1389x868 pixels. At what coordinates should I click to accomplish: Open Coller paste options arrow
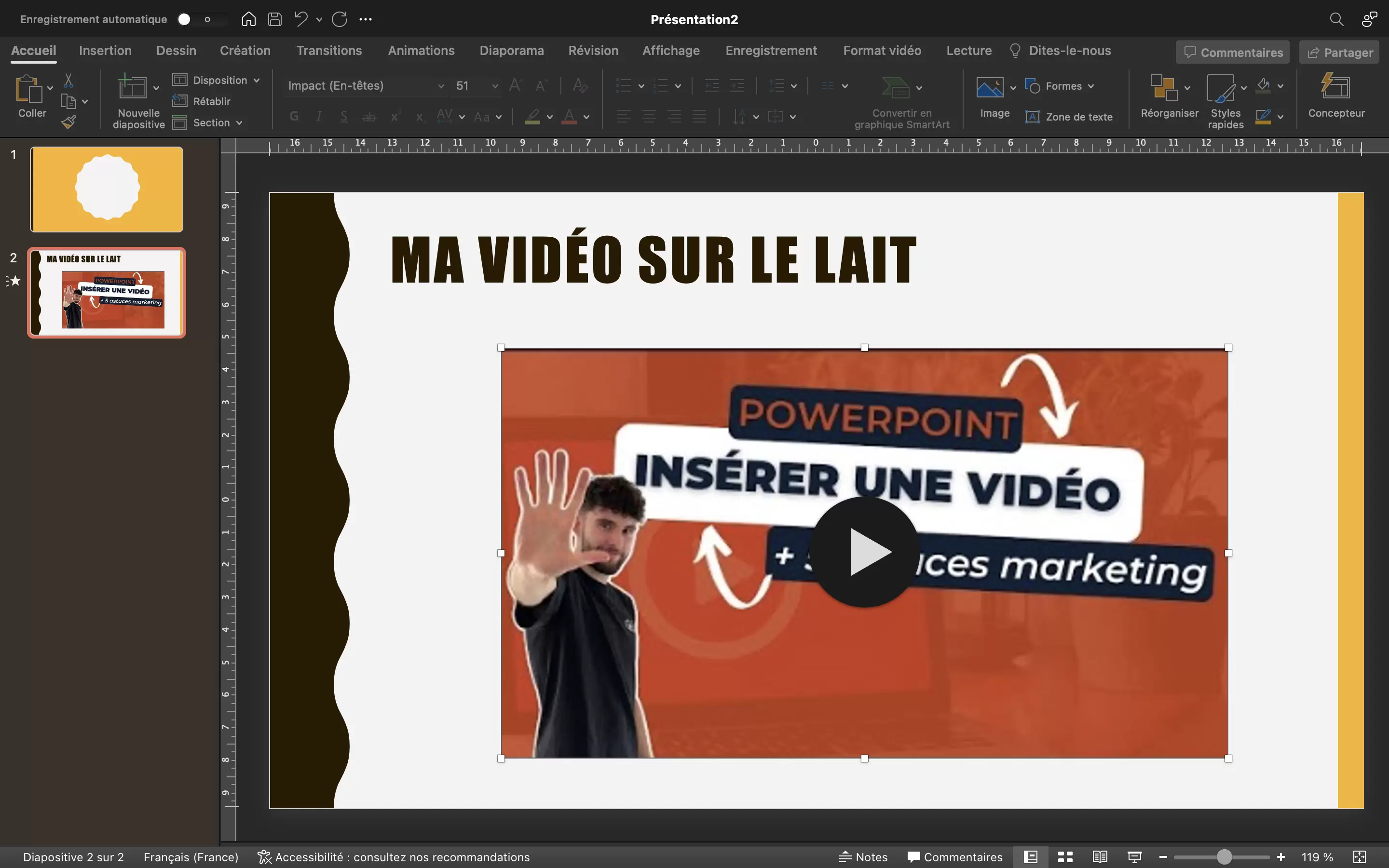50,88
